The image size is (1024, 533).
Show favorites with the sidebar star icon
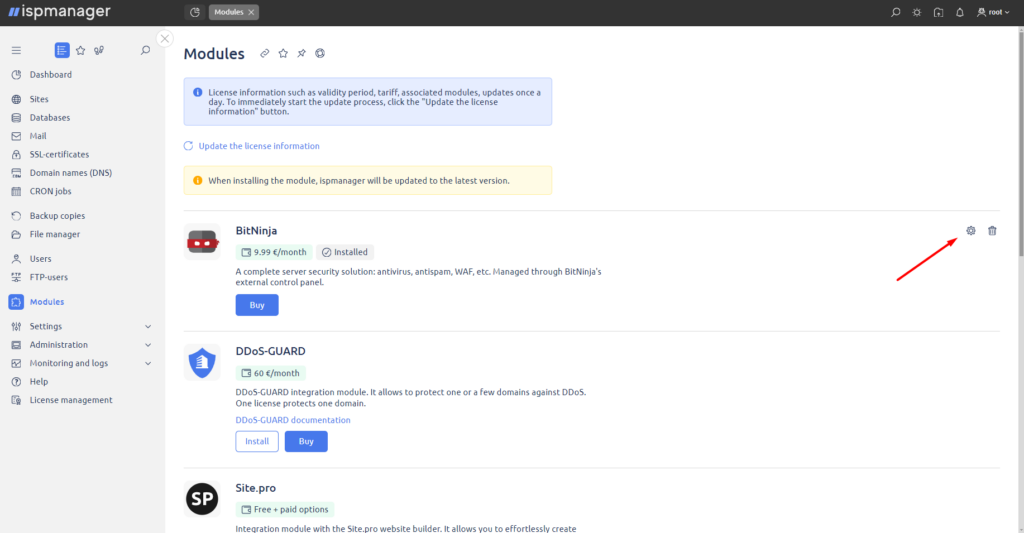[x=80, y=50]
